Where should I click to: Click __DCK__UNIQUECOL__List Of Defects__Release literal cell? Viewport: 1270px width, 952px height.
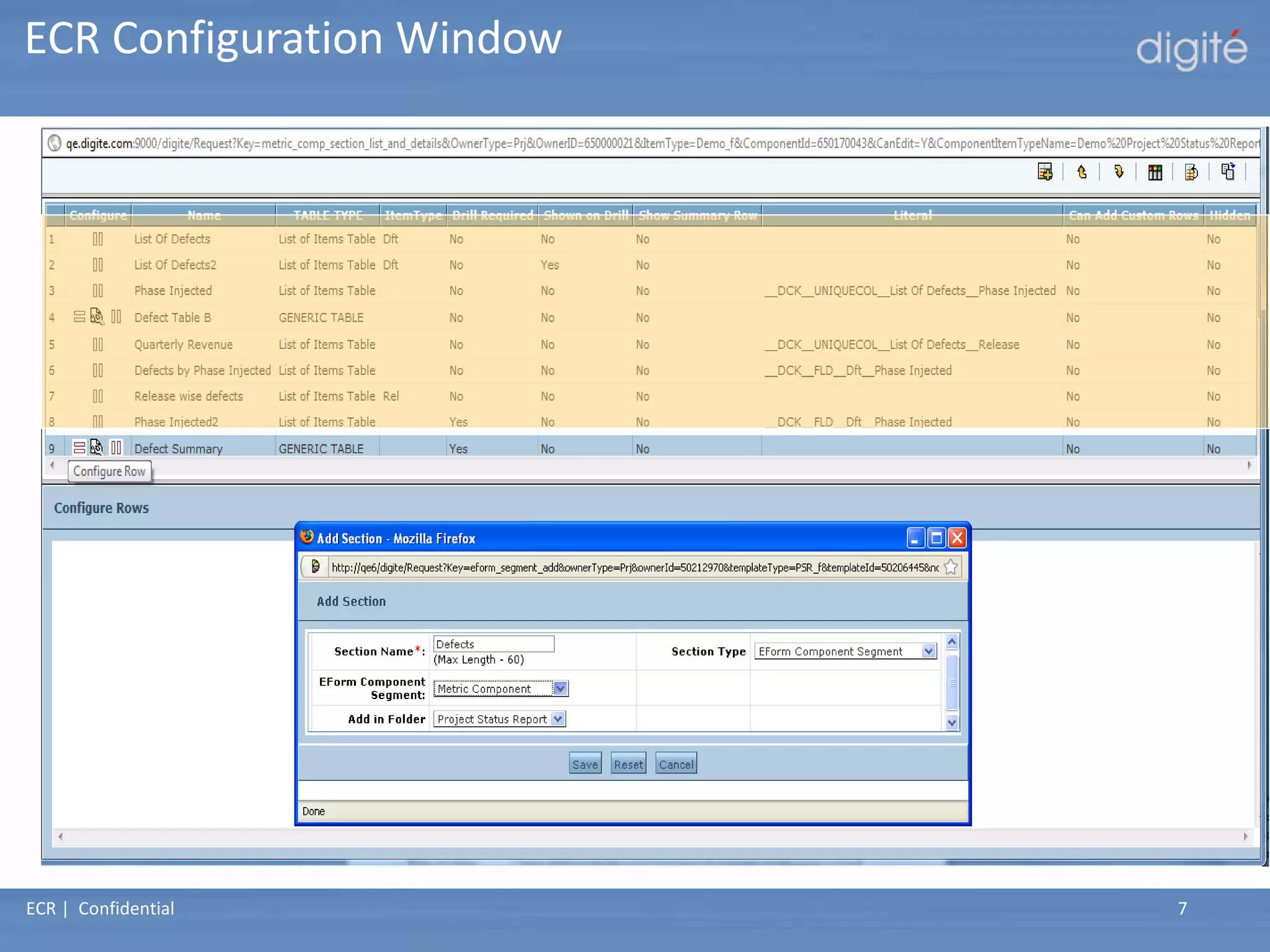(892, 345)
